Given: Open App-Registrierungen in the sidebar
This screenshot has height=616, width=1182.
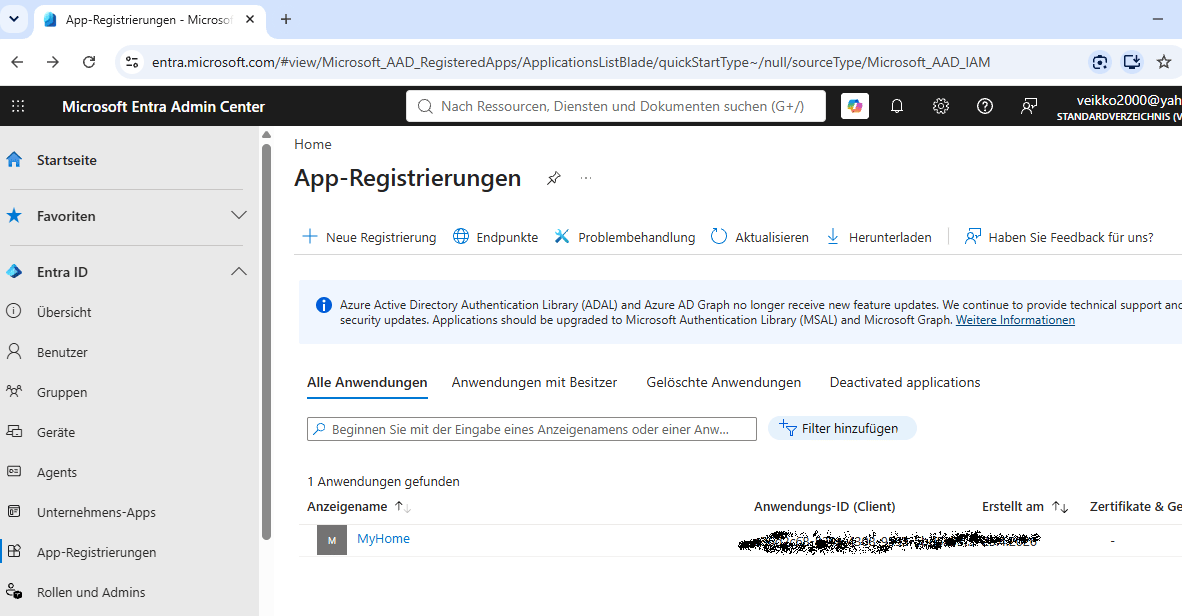Looking at the screenshot, I should 96,552.
